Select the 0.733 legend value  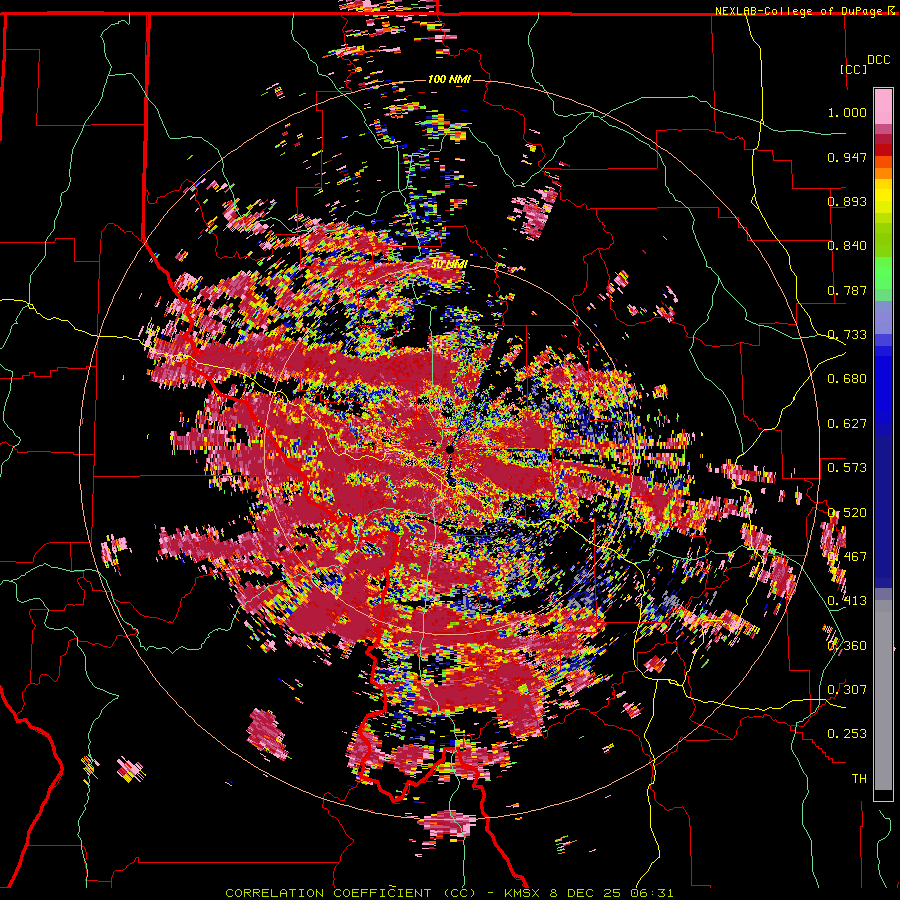[847, 335]
